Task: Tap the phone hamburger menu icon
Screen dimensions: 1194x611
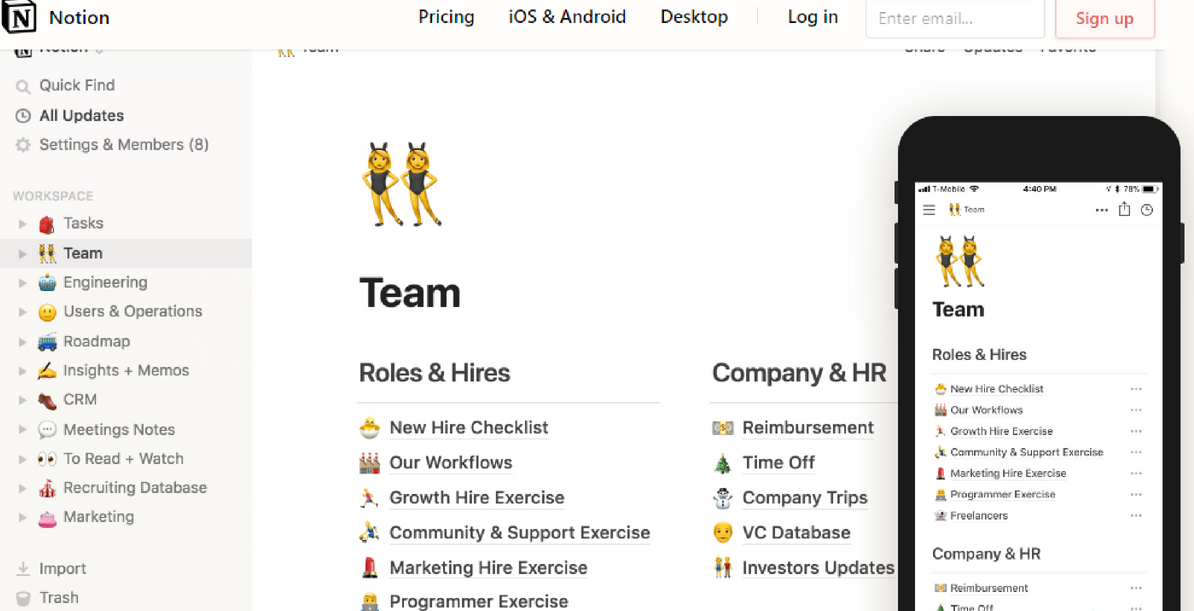Action: click(x=929, y=210)
